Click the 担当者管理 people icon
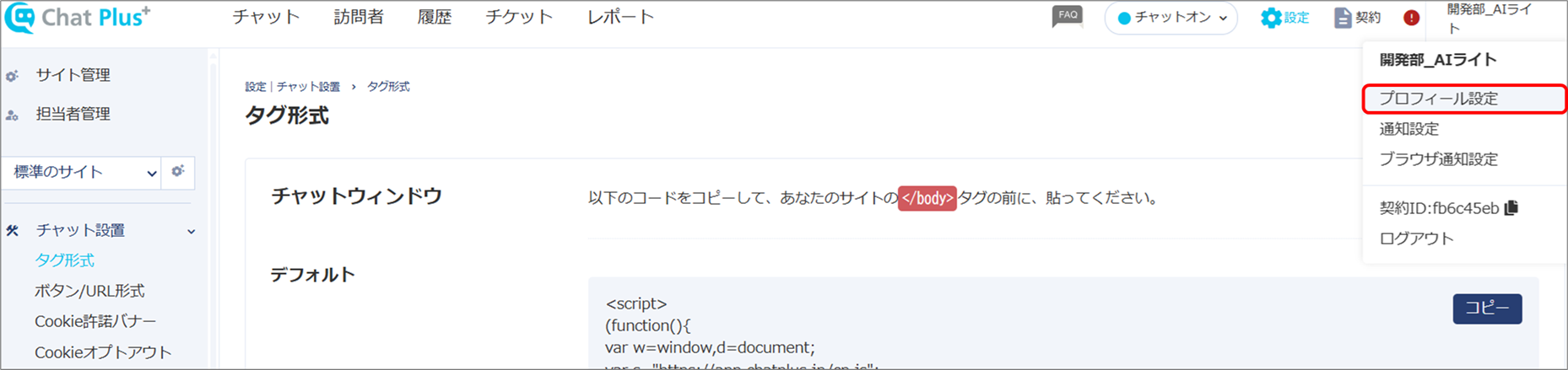 tap(12, 115)
